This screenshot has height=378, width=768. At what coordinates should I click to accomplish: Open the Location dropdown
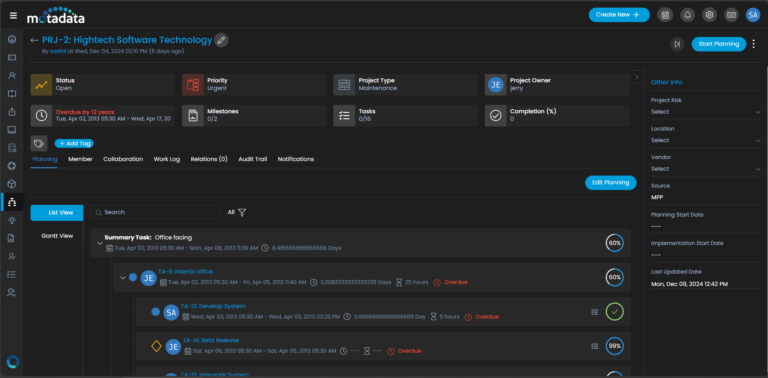[705, 140]
